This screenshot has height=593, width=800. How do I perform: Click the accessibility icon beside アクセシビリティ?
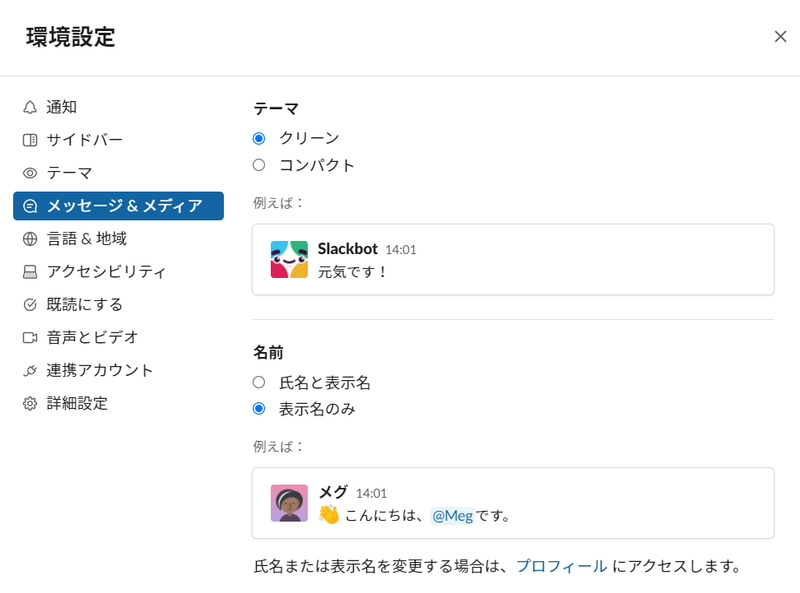30,272
